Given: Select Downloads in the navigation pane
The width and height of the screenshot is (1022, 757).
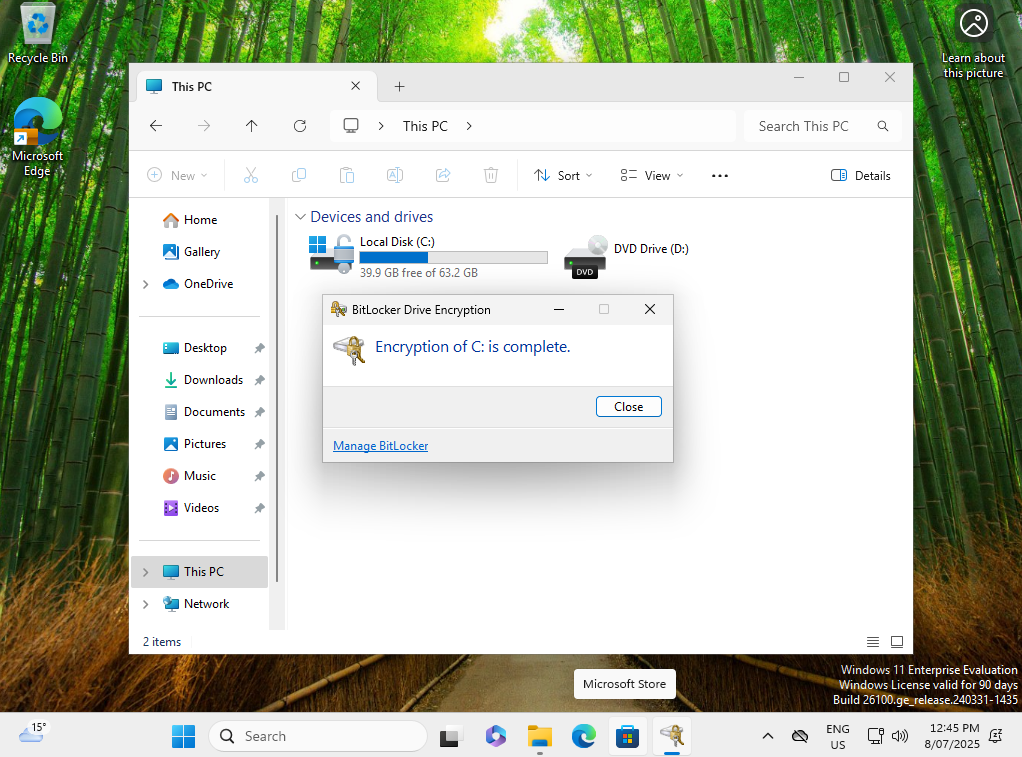Looking at the screenshot, I should (x=213, y=380).
